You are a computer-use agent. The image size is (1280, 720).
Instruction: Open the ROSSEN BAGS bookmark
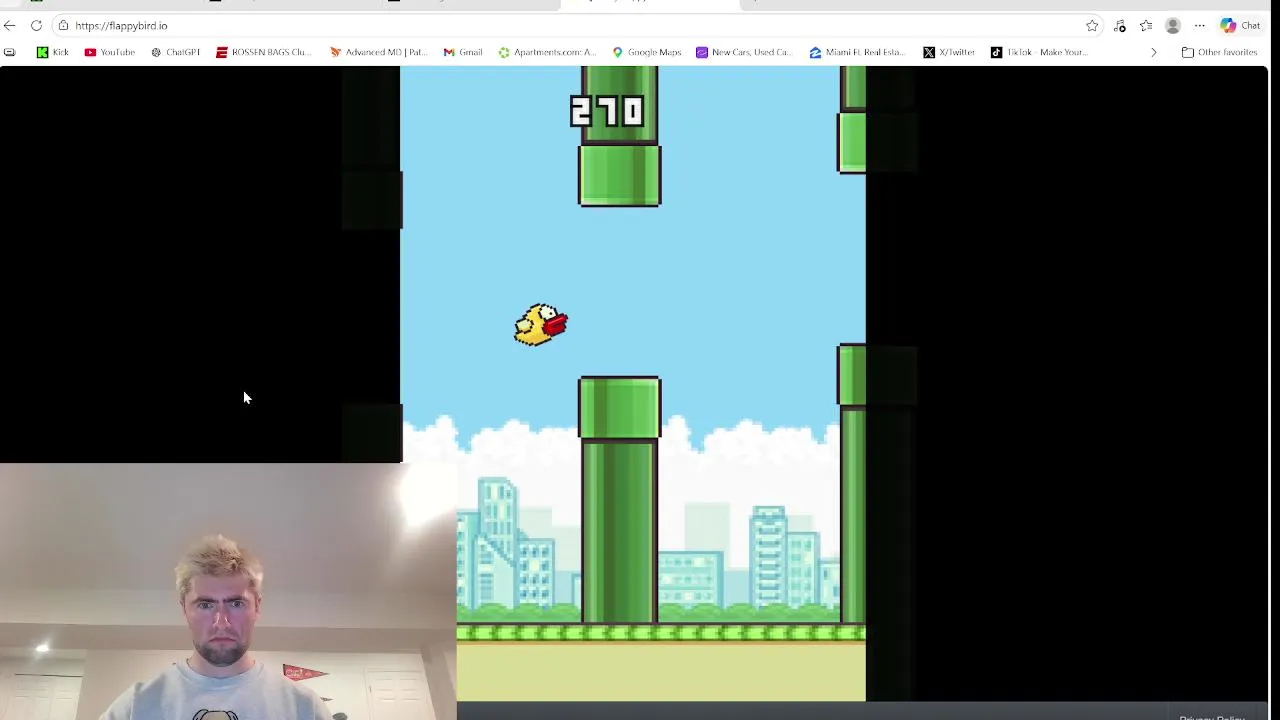tap(264, 52)
